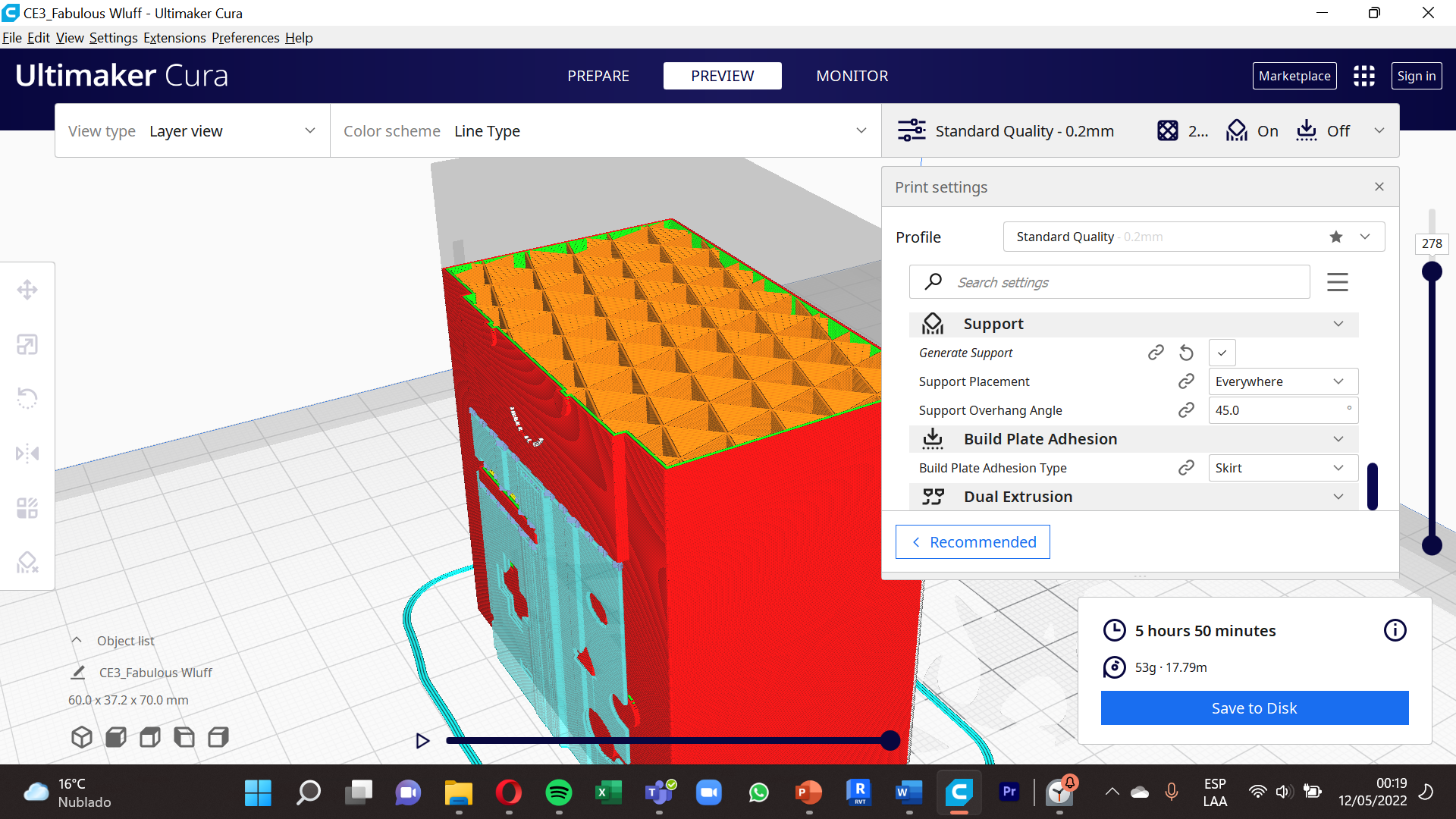Screen dimensions: 1456x819
Task: Open the PREVIEW stage
Action: tap(723, 76)
